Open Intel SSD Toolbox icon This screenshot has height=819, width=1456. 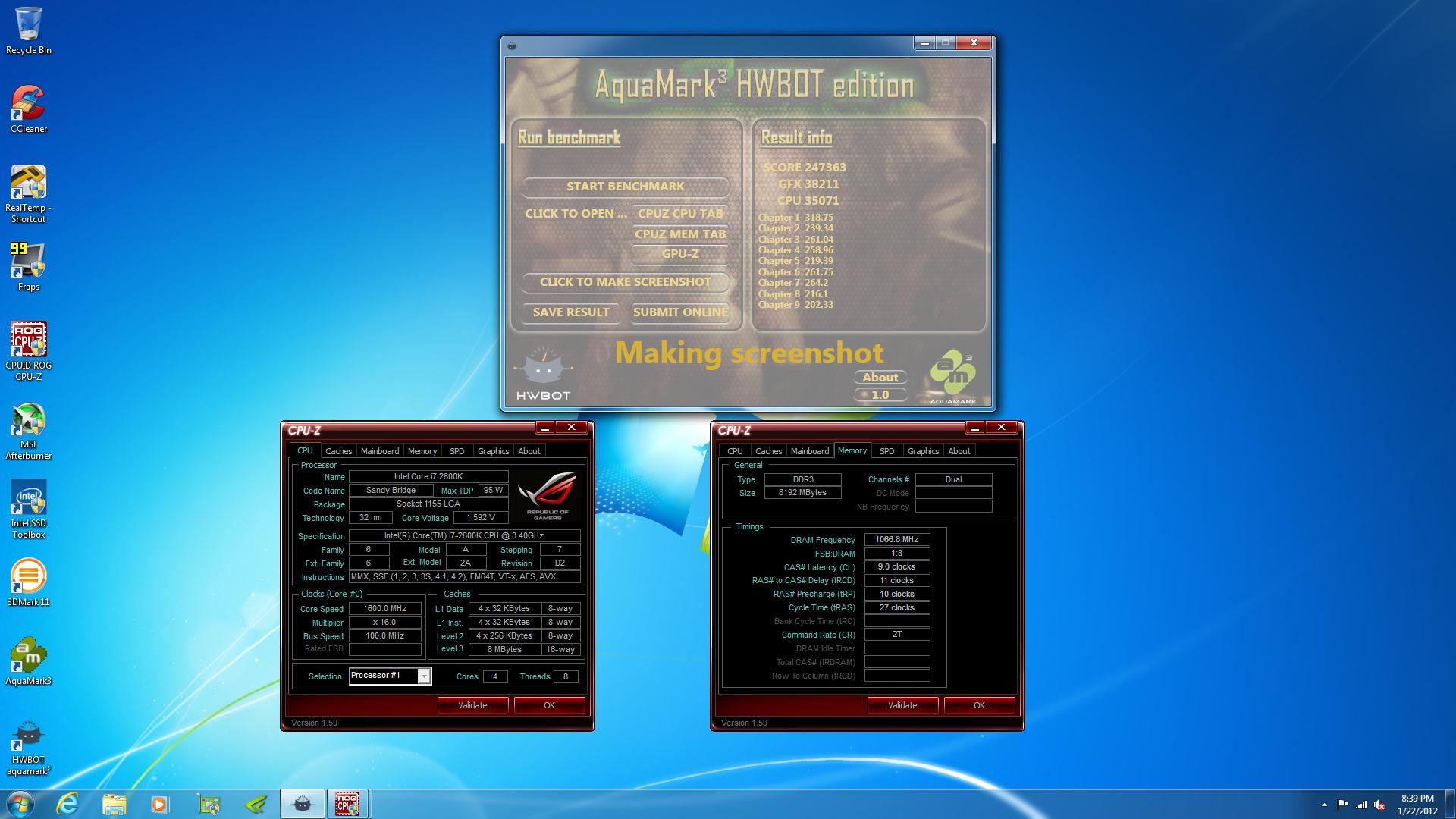point(29,509)
